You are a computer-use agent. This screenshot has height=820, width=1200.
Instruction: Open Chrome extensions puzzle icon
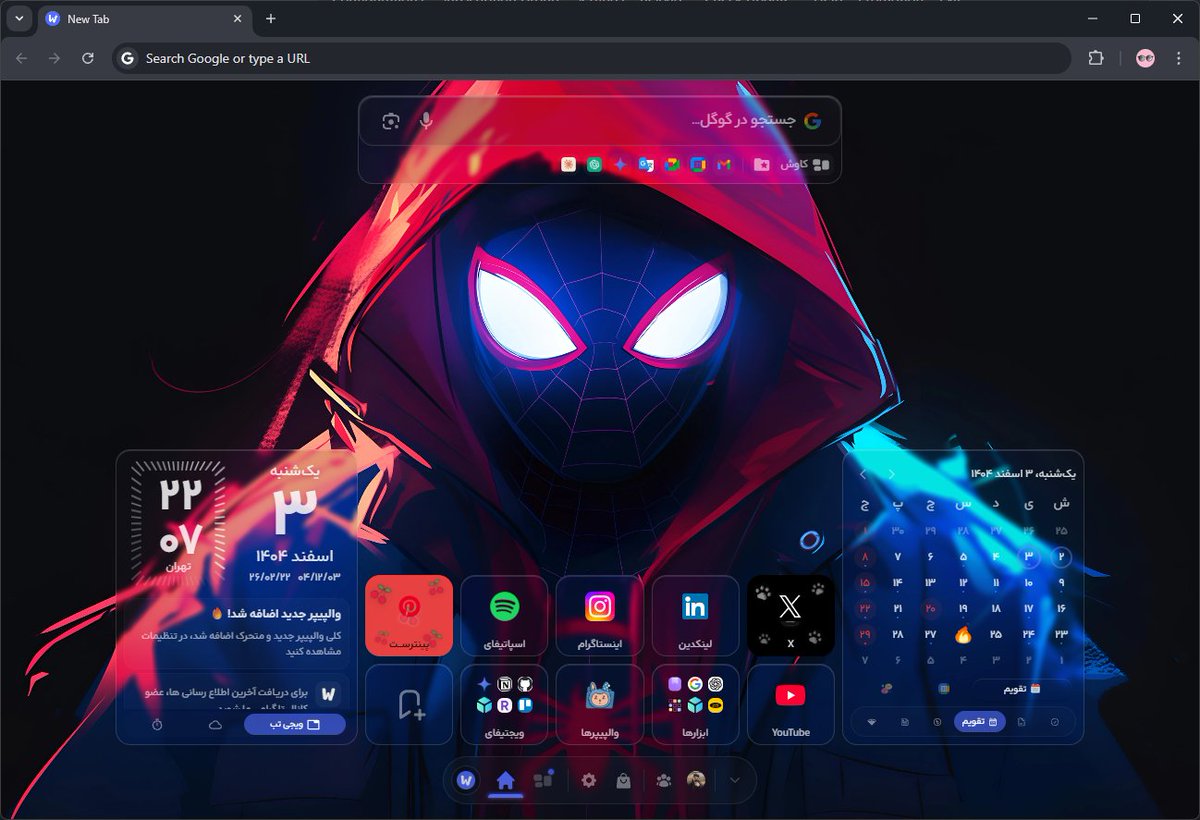pyautogui.click(x=1095, y=58)
